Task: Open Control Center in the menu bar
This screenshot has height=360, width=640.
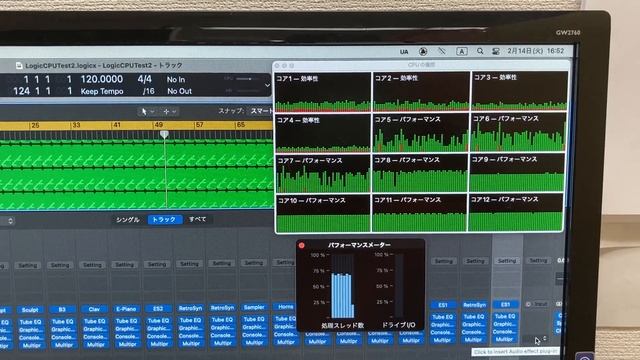Action: click(496, 51)
